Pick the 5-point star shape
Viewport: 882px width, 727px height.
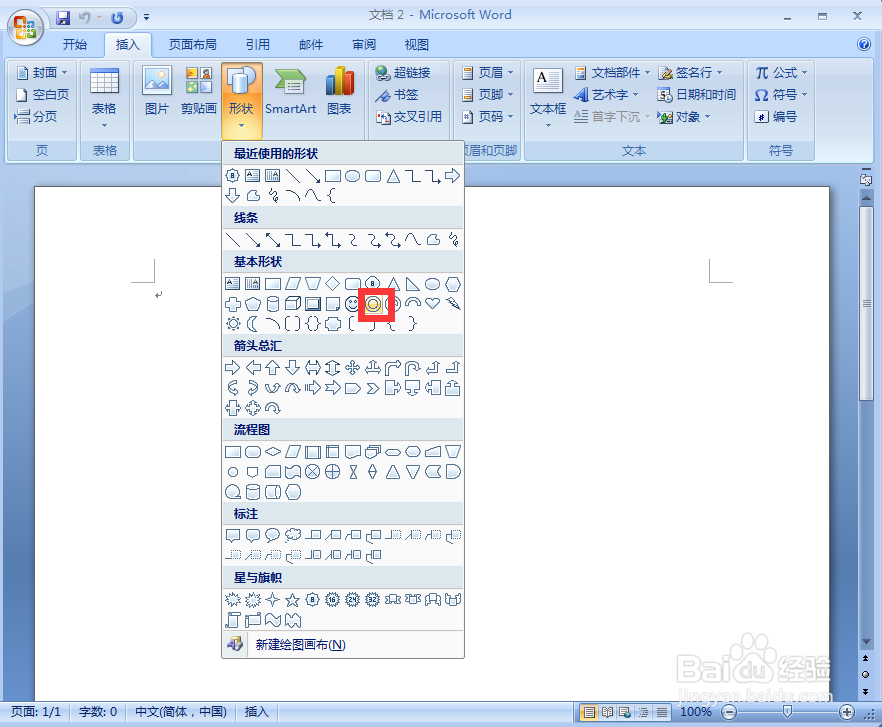292,600
